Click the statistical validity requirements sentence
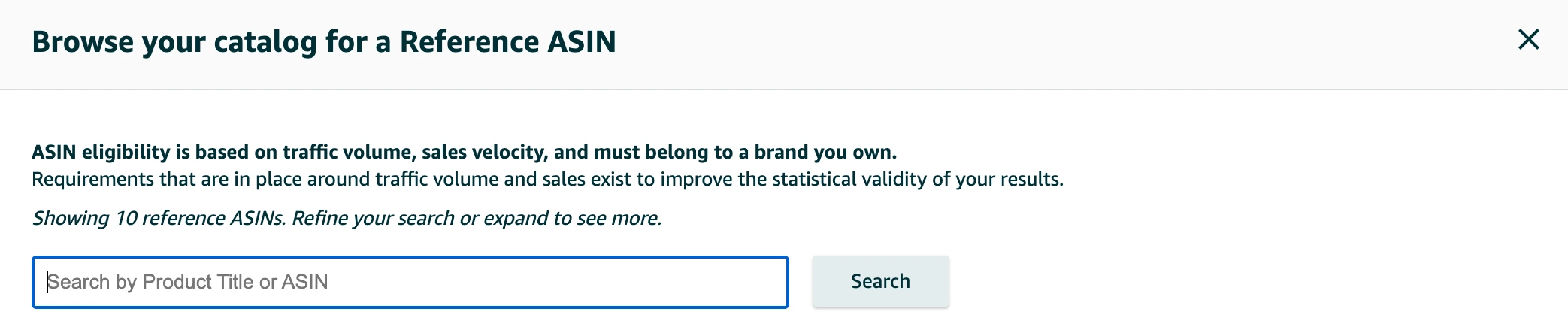Image resolution: width=1568 pixels, height=327 pixels. [547, 180]
